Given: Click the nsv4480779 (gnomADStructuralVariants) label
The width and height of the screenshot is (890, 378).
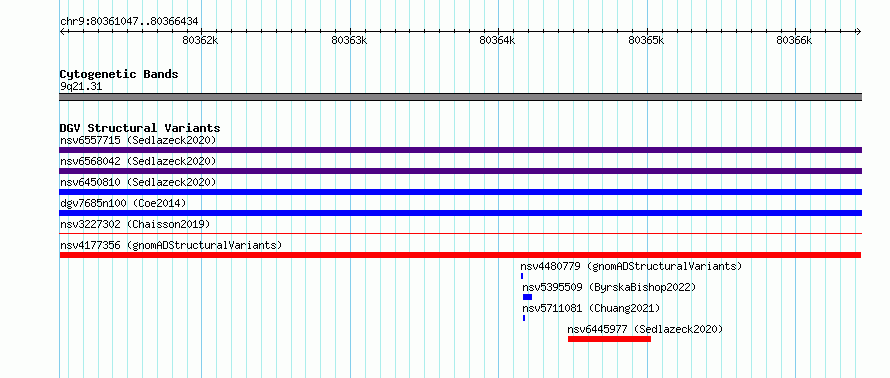Looking at the screenshot, I should 631,266.
